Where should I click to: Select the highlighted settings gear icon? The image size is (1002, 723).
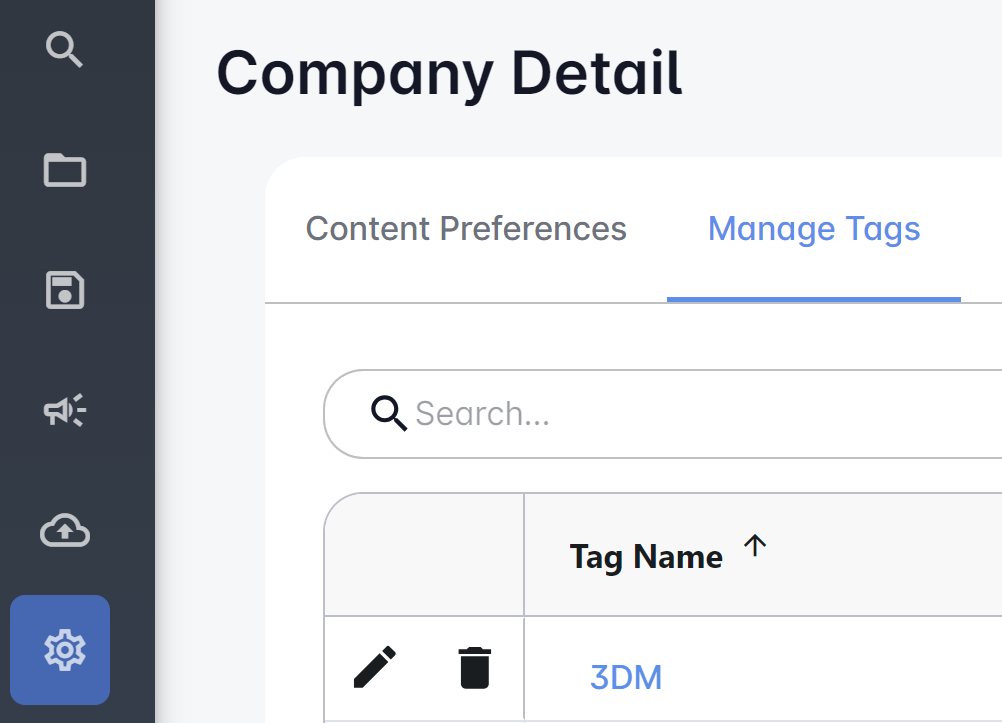click(61, 650)
